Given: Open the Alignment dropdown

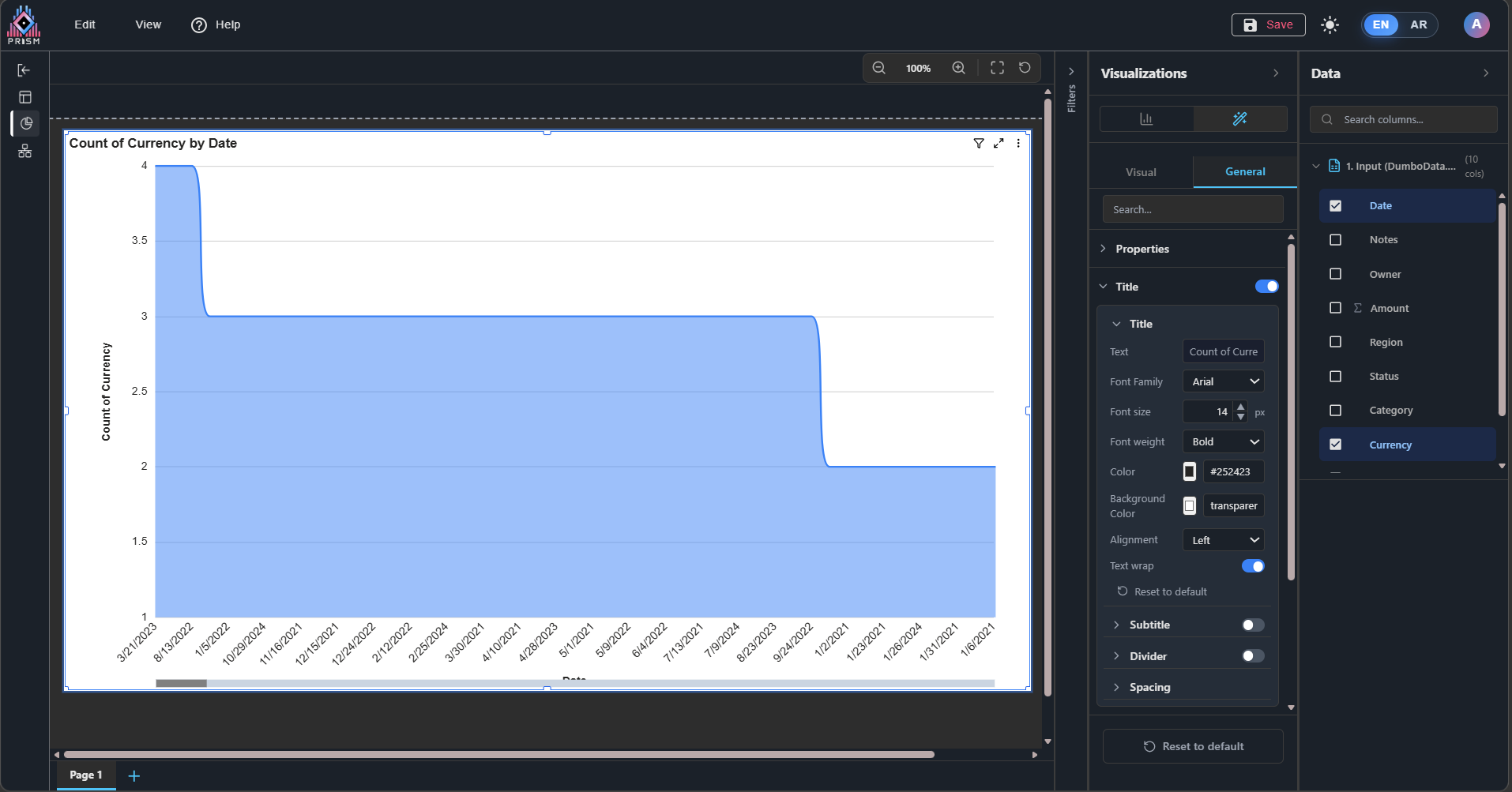Looking at the screenshot, I should (1223, 540).
